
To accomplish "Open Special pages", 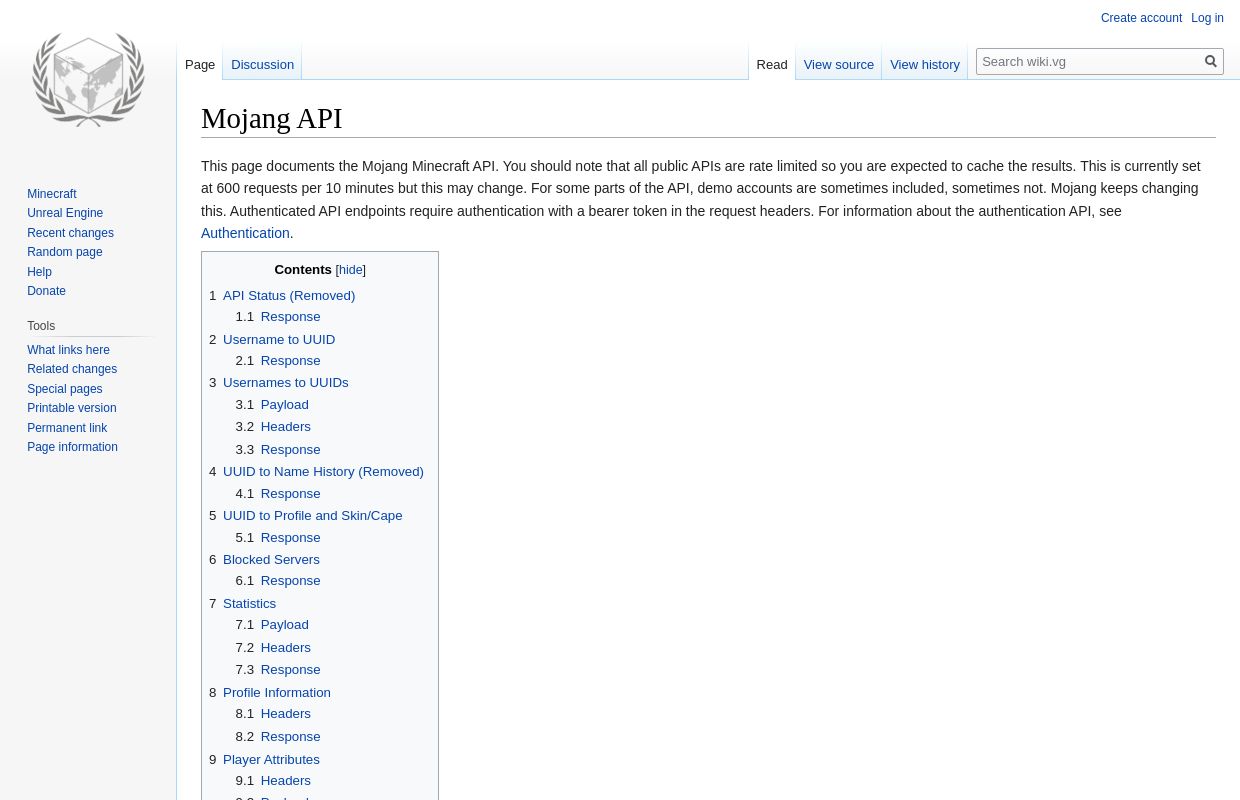I will [x=64, y=389].
